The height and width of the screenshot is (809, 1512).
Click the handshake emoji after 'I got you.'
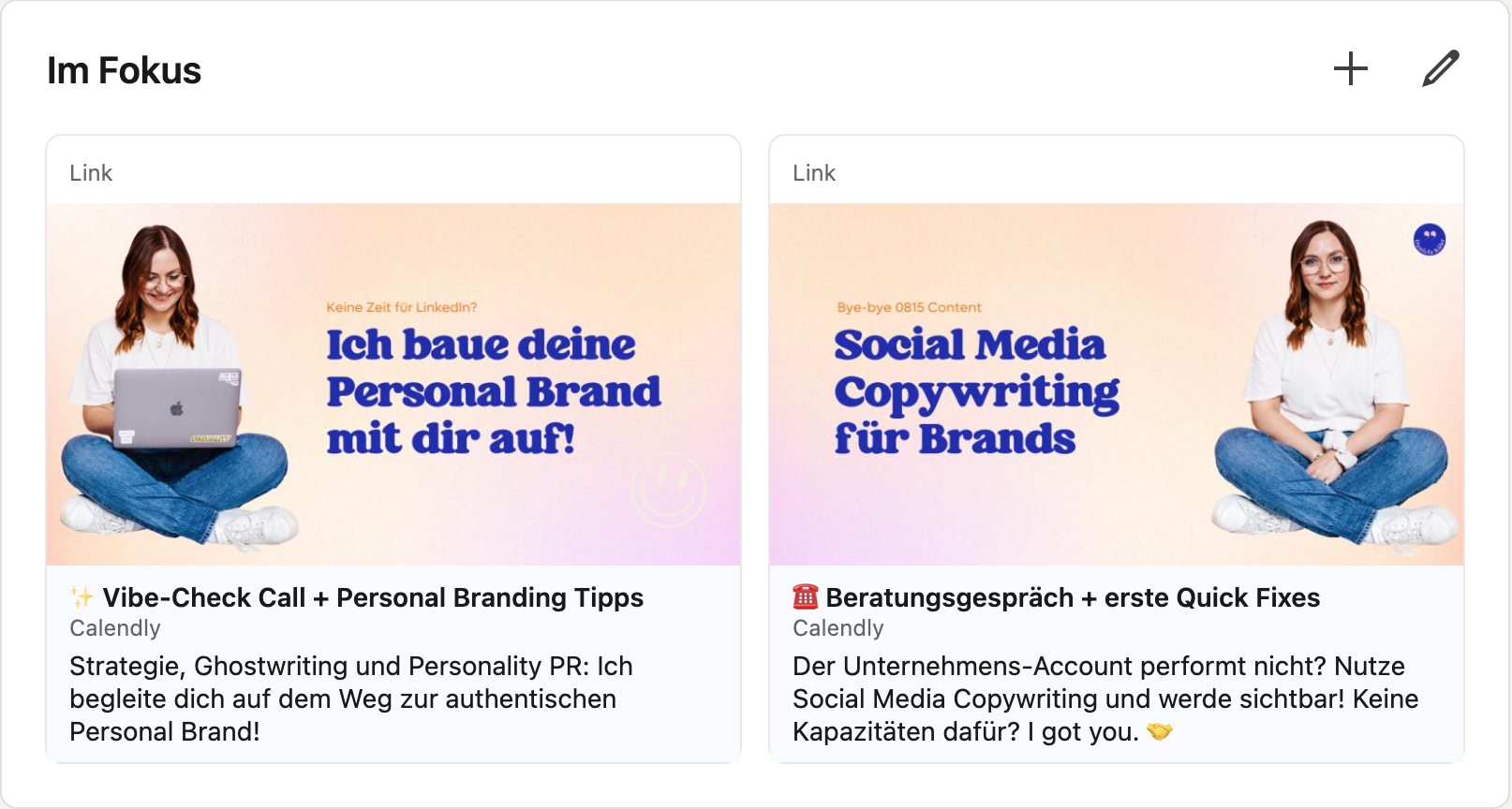pos(1160,731)
